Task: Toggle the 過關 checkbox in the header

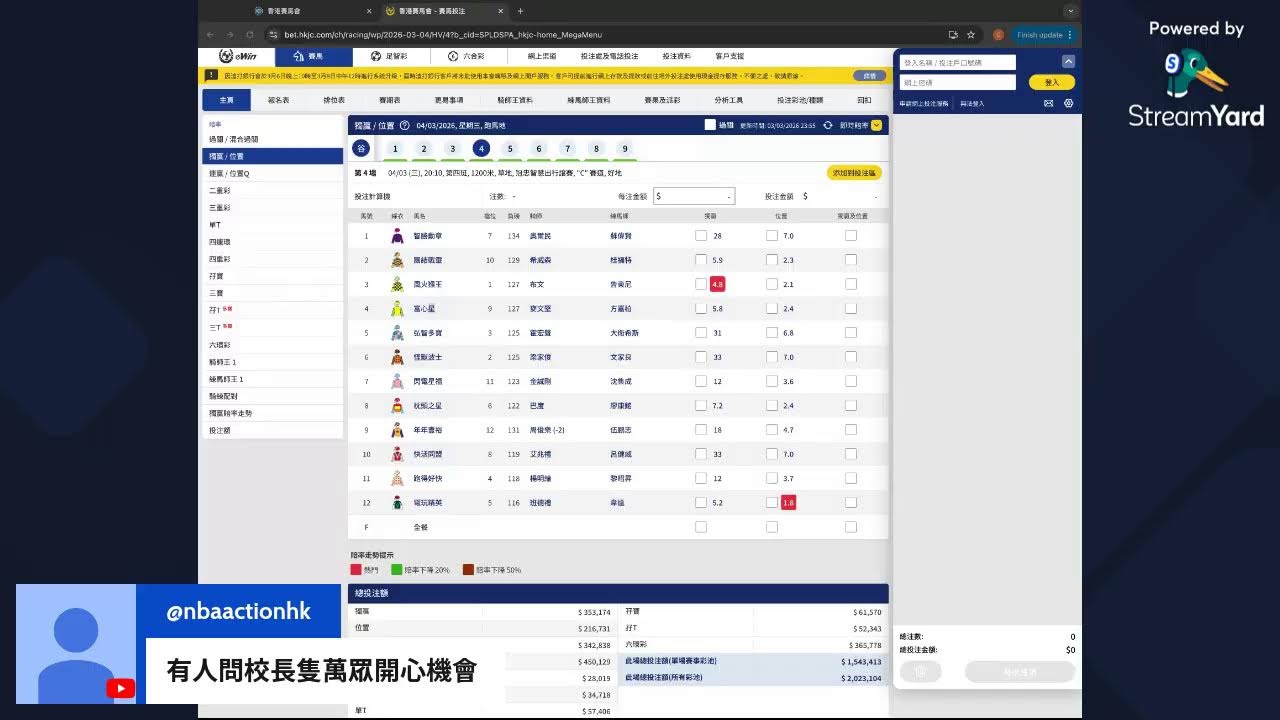Action: click(710, 125)
